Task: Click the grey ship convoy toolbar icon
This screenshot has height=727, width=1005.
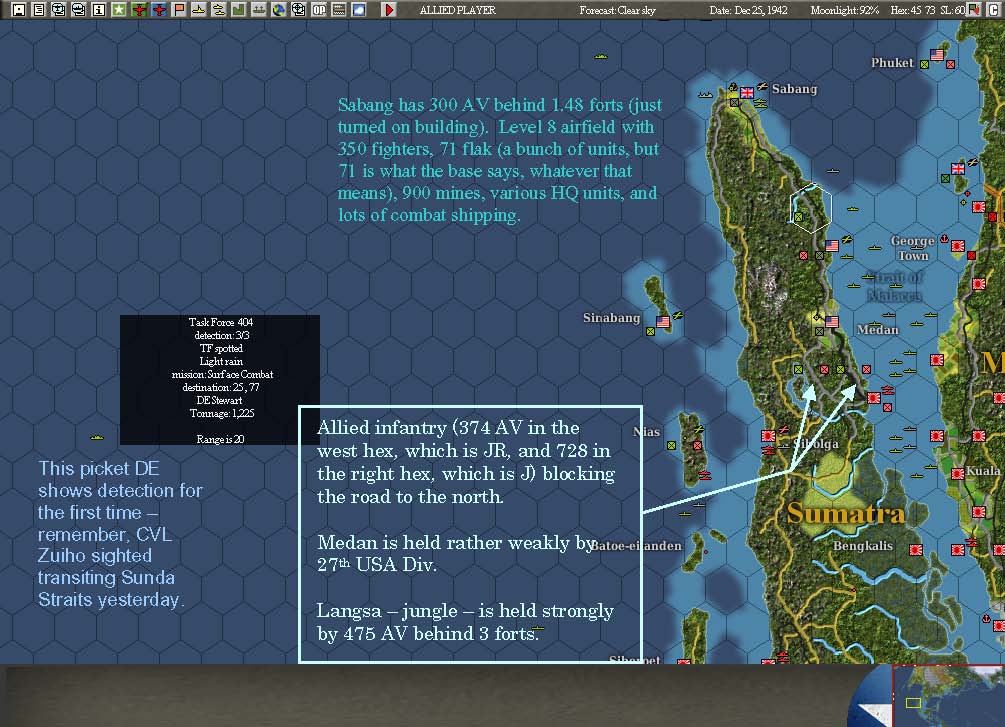Action: tap(258, 10)
